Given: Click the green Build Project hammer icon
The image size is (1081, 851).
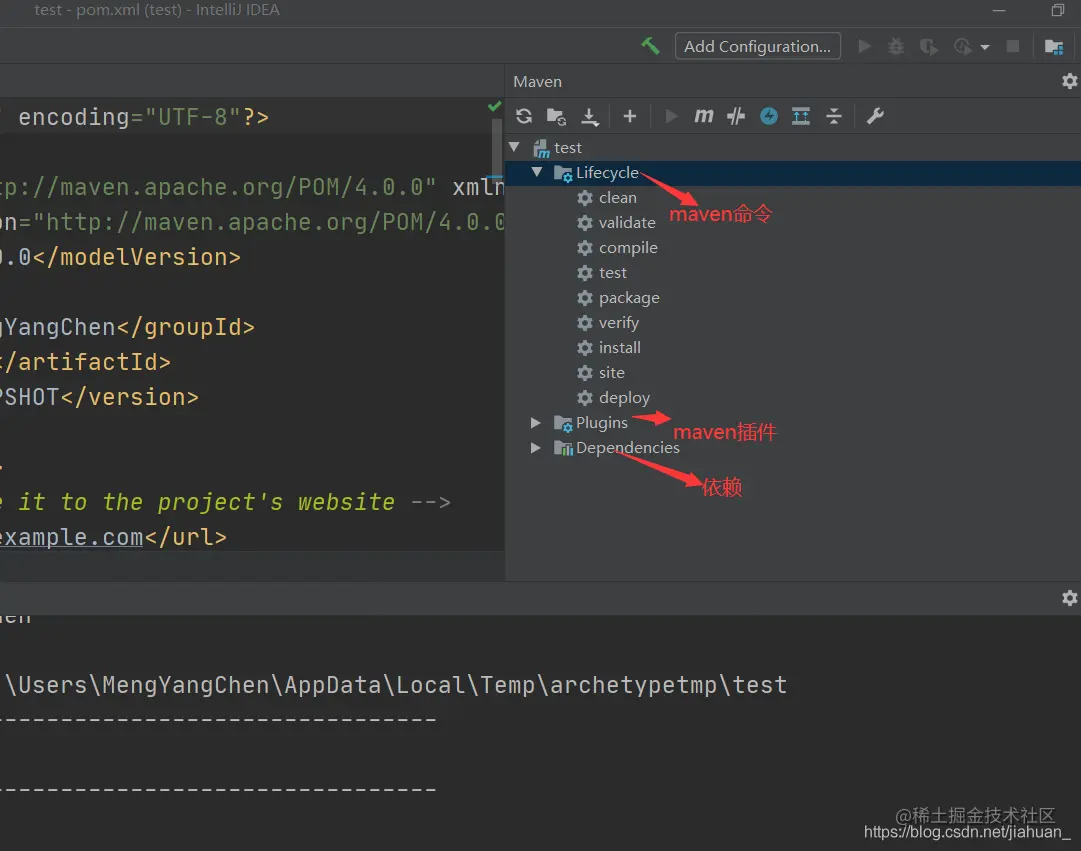Looking at the screenshot, I should [x=650, y=46].
